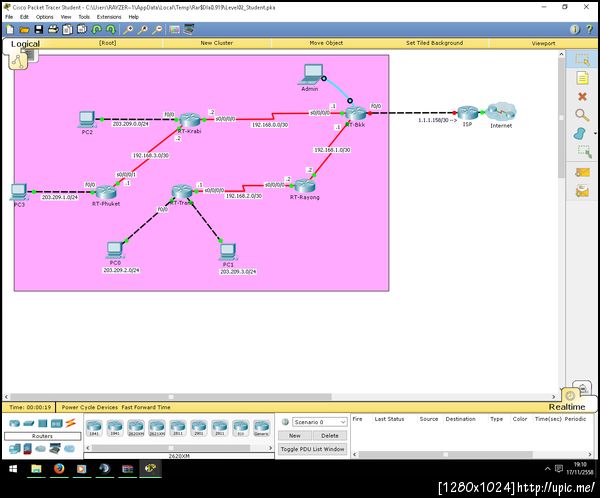Click the workspace horizontal scrollbar
The height and width of the screenshot is (498, 600).
point(171,397)
